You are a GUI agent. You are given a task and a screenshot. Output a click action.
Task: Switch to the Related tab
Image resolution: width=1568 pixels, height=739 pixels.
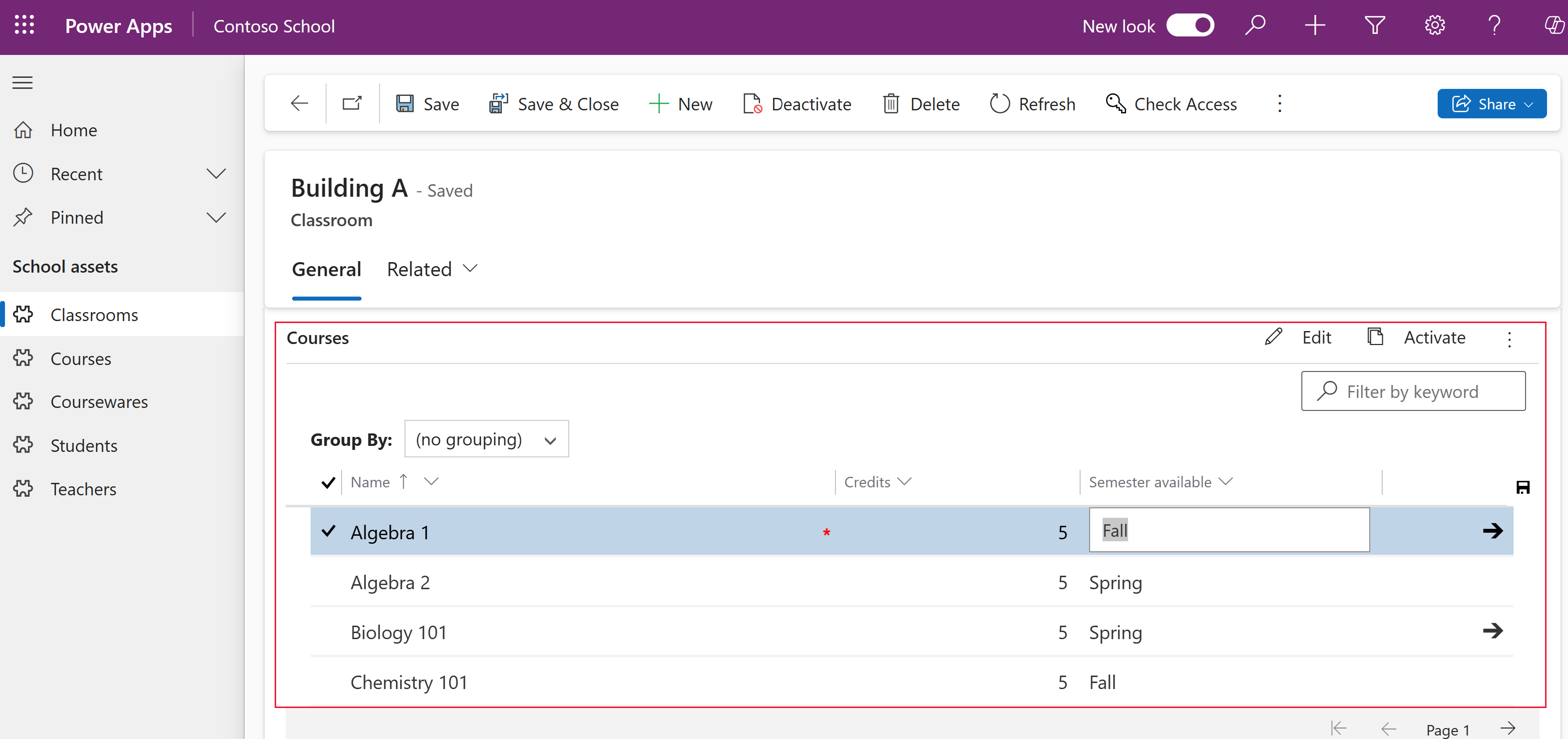431,269
